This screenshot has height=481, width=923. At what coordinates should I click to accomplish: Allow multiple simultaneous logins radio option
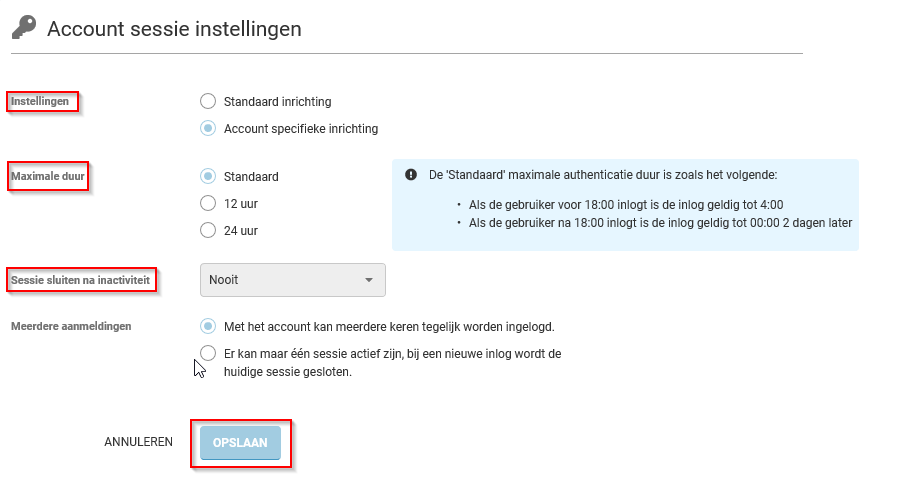[208, 326]
